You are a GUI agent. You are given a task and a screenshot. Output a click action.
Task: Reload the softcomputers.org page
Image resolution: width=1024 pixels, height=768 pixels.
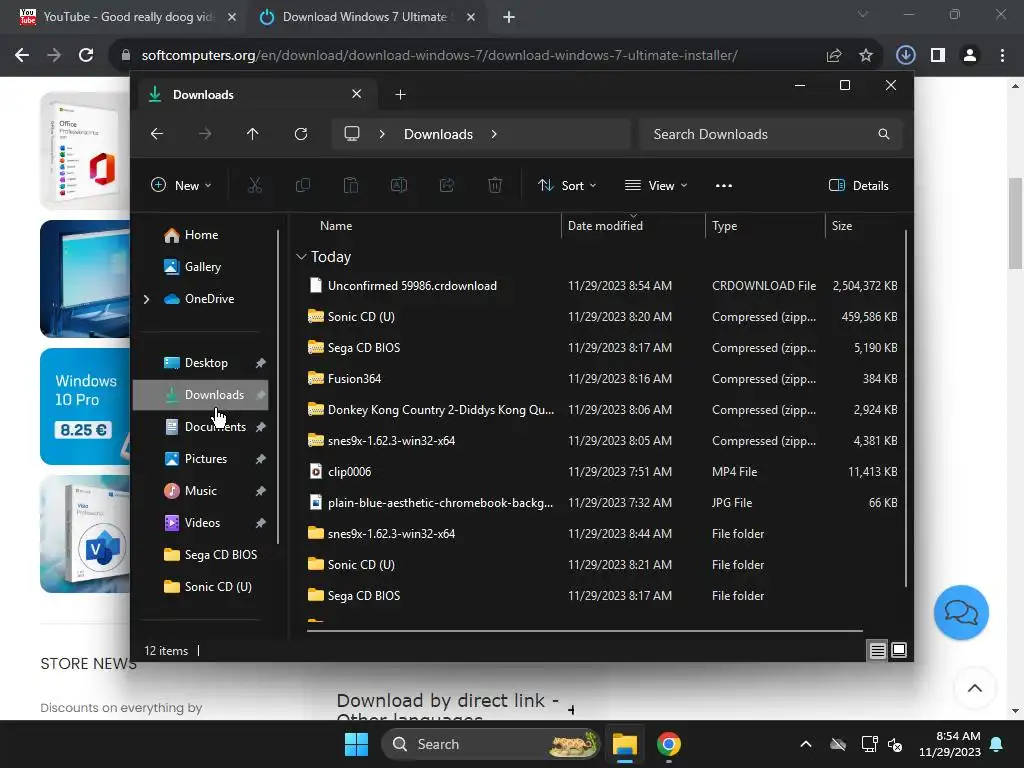[x=86, y=55]
